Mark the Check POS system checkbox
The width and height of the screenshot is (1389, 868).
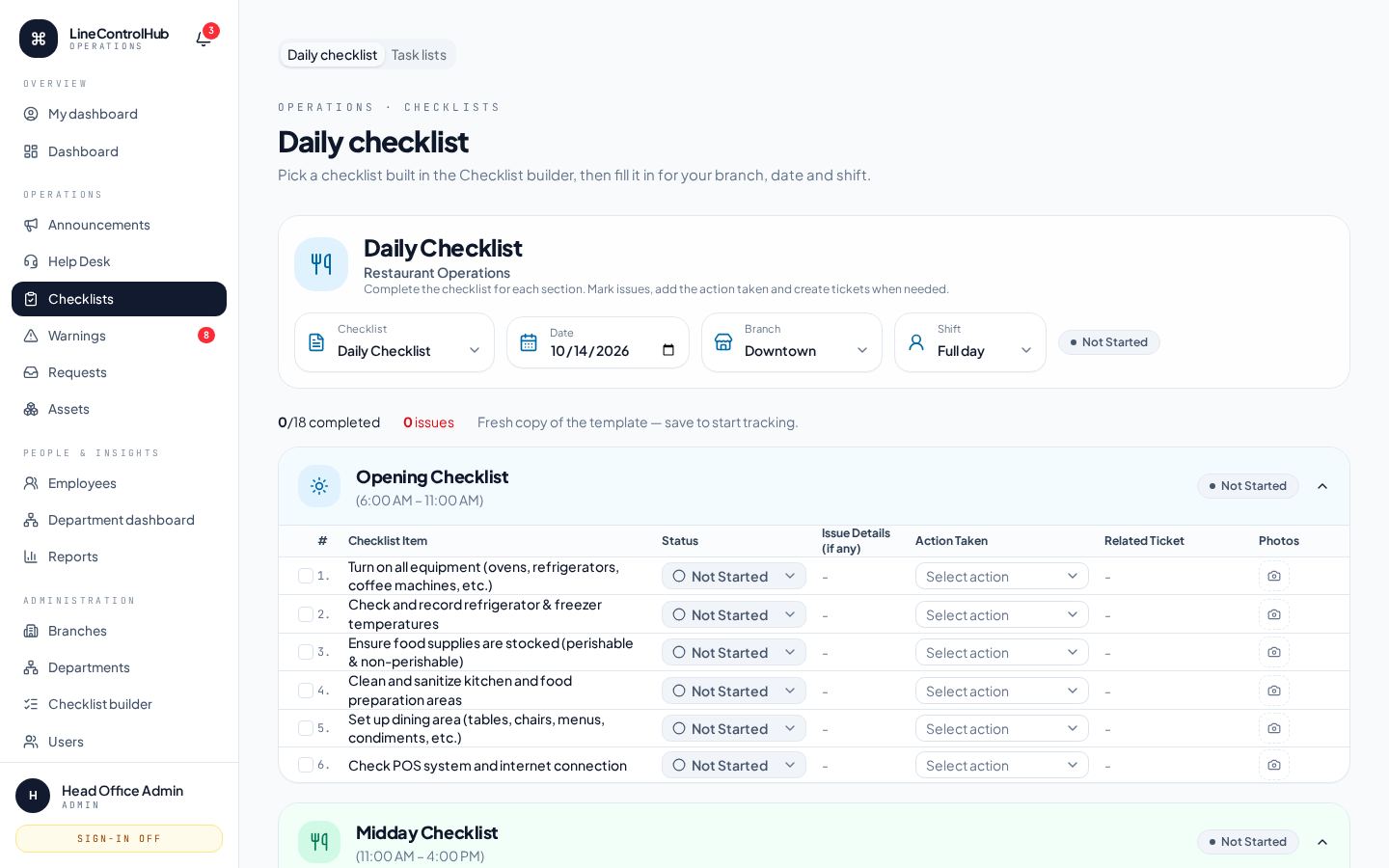pyautogui.click(x=306, y=765)
